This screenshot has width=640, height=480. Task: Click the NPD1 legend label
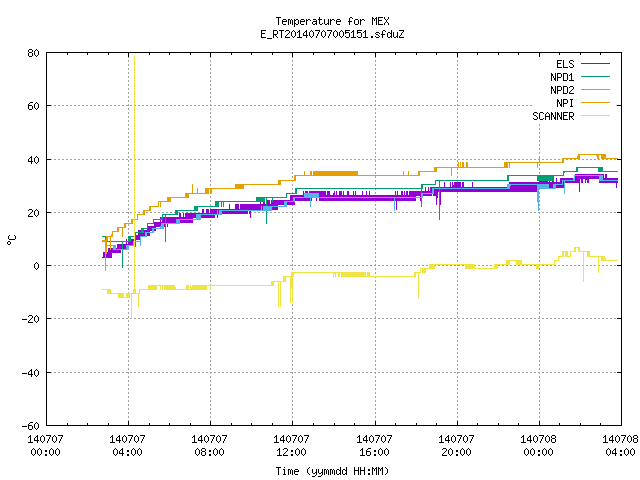(562, 77)
